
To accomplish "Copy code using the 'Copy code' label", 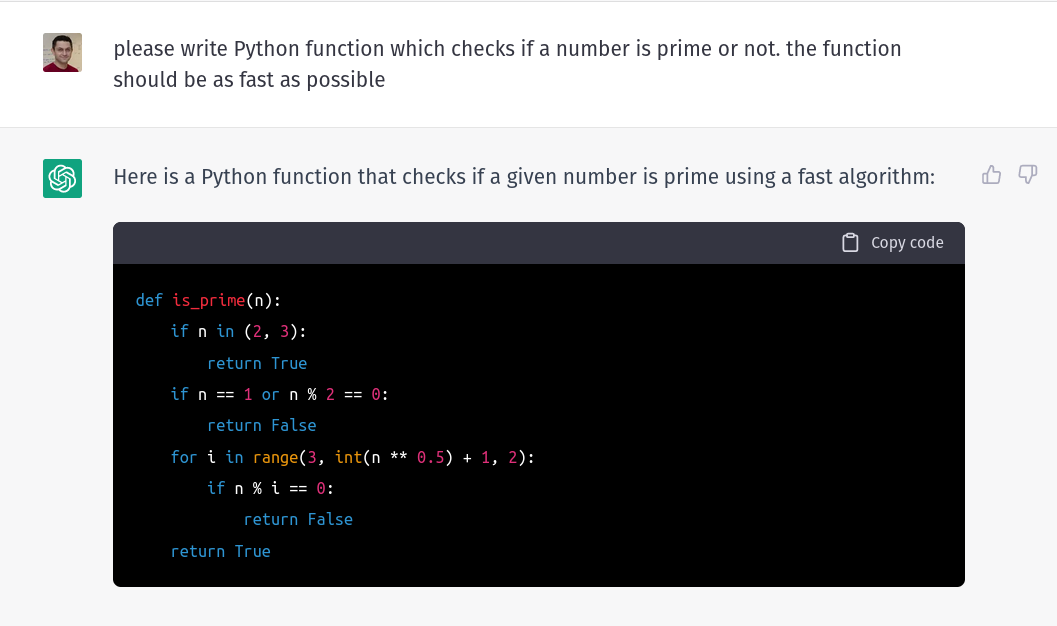I will click(x=907, y=243).
